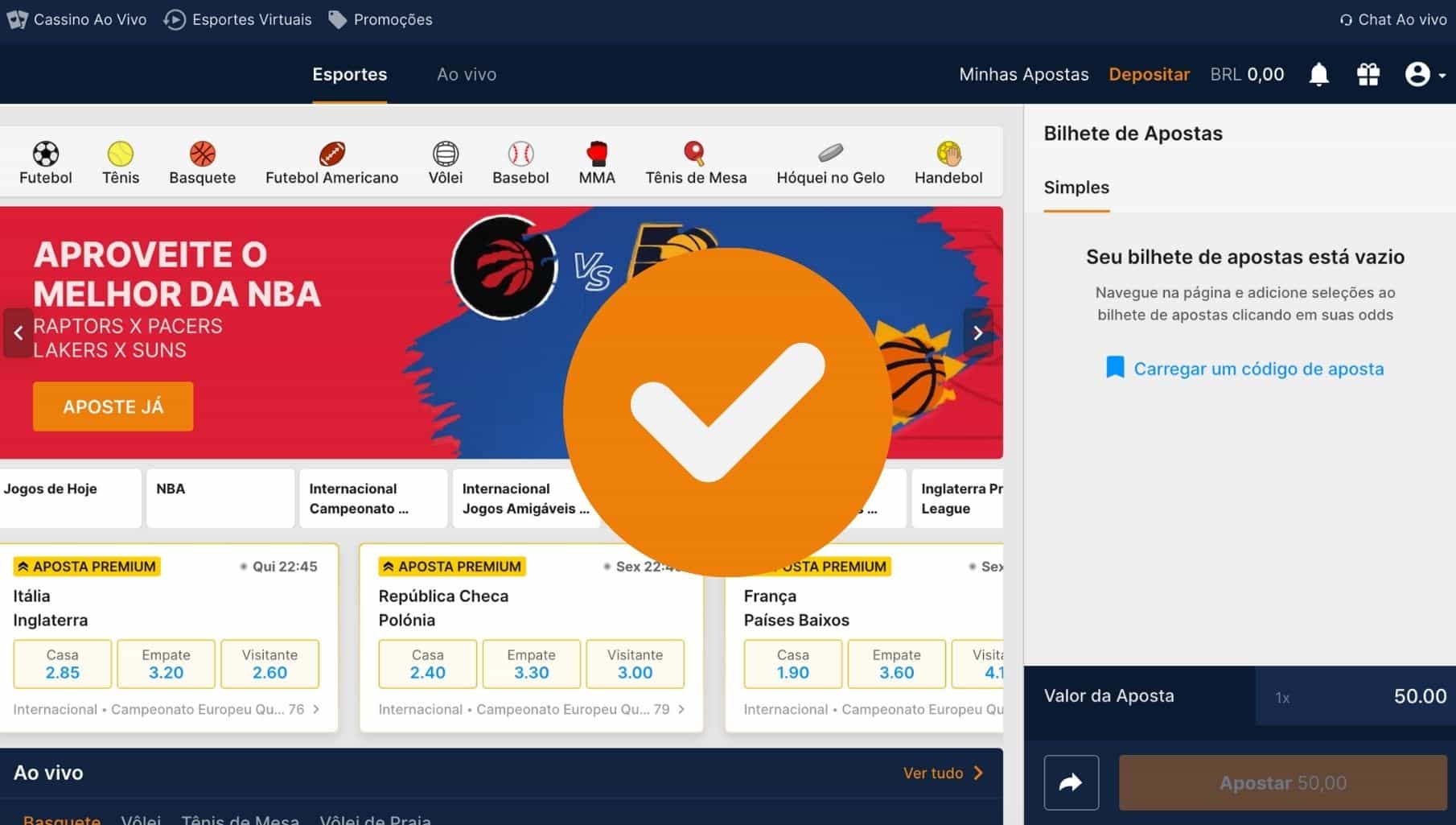The width and height of the screenshot is (1456, 825).
Task: Click the first APOSTA PREMIUM badge
Action: (86, 567)
